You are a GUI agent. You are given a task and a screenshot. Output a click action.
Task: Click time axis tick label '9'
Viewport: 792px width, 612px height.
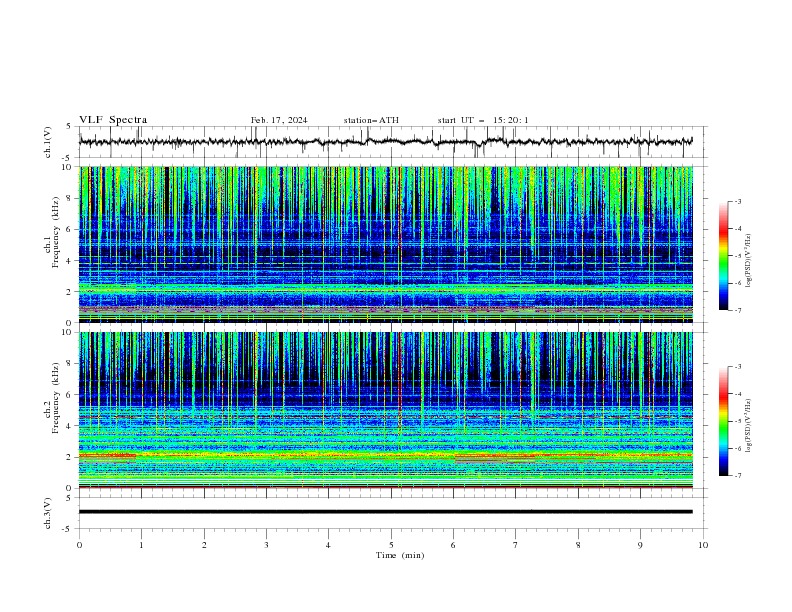(640, 545)
